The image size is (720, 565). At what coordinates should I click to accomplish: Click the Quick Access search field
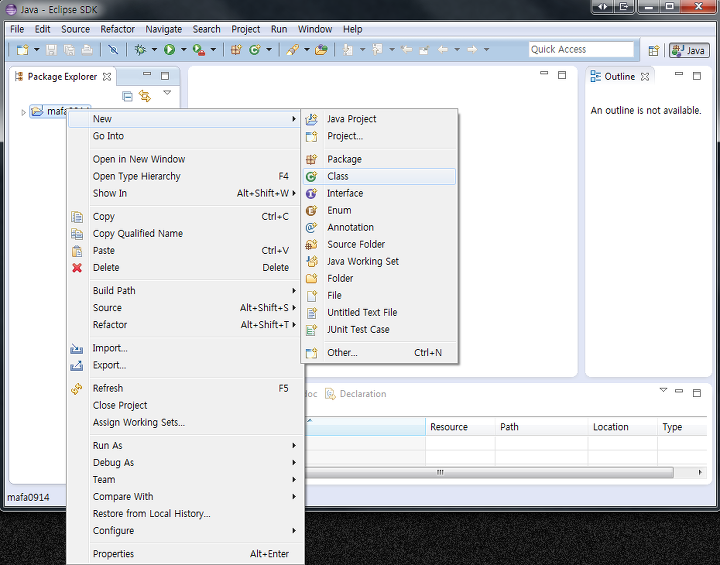(x=581, y=50)
